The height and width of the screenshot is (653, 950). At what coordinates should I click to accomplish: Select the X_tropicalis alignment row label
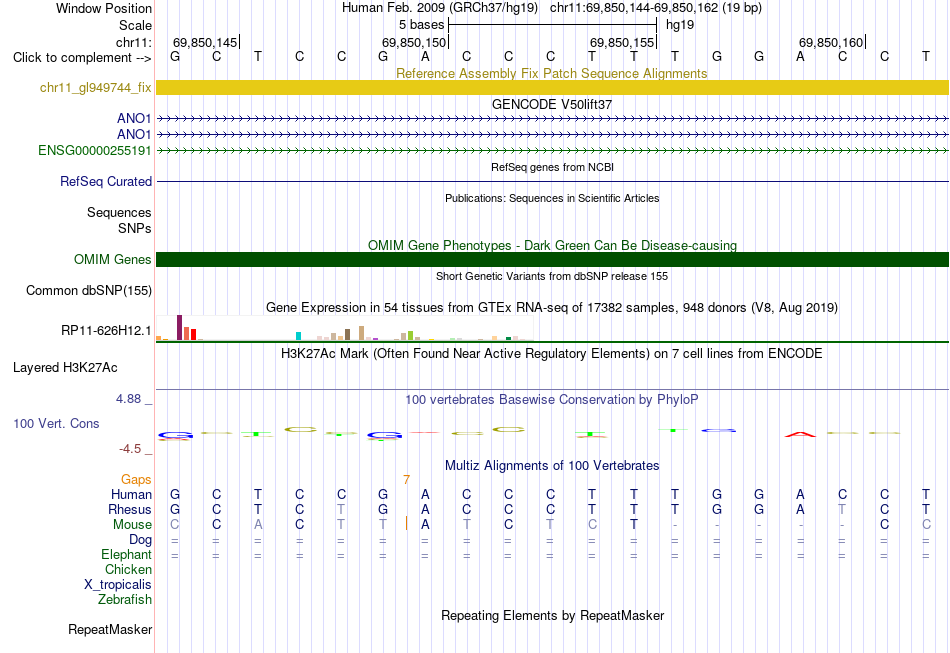point(118,585)
